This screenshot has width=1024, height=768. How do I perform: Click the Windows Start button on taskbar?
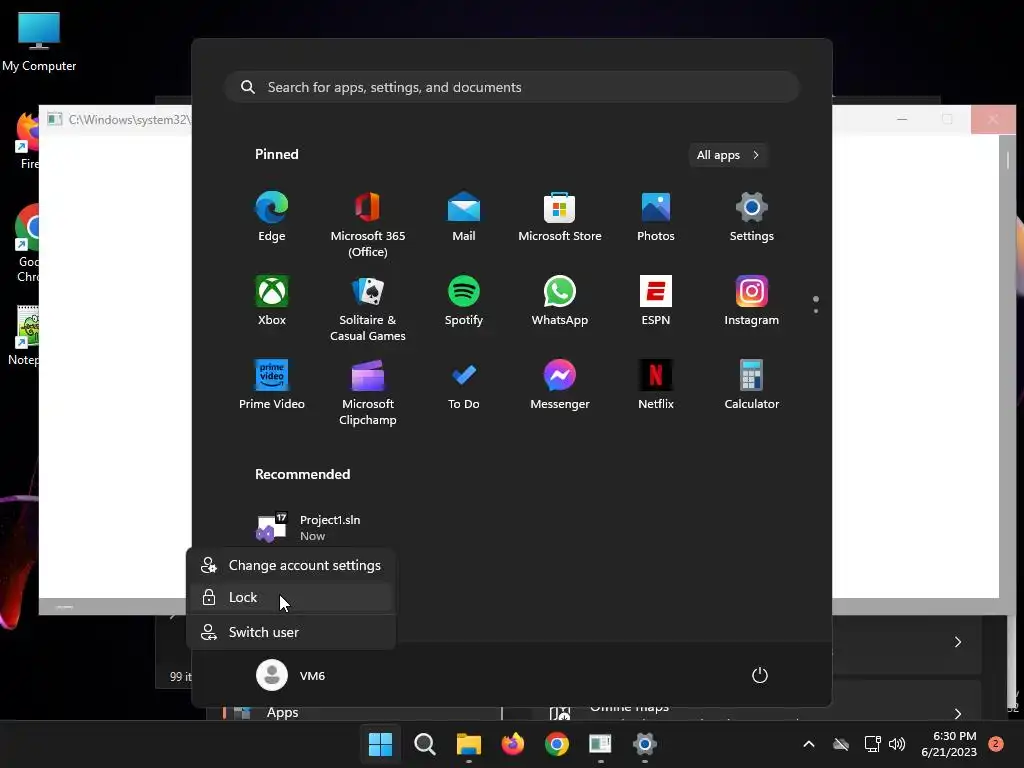click(x=381, y=744)
